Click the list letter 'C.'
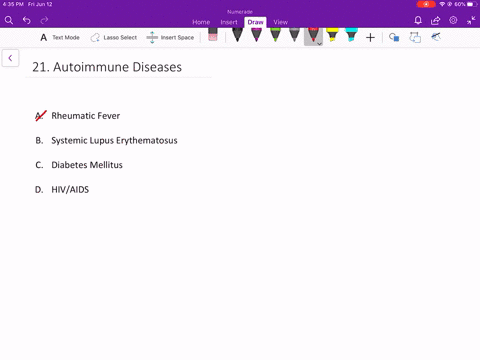480x360 pixels. [39, 165]
